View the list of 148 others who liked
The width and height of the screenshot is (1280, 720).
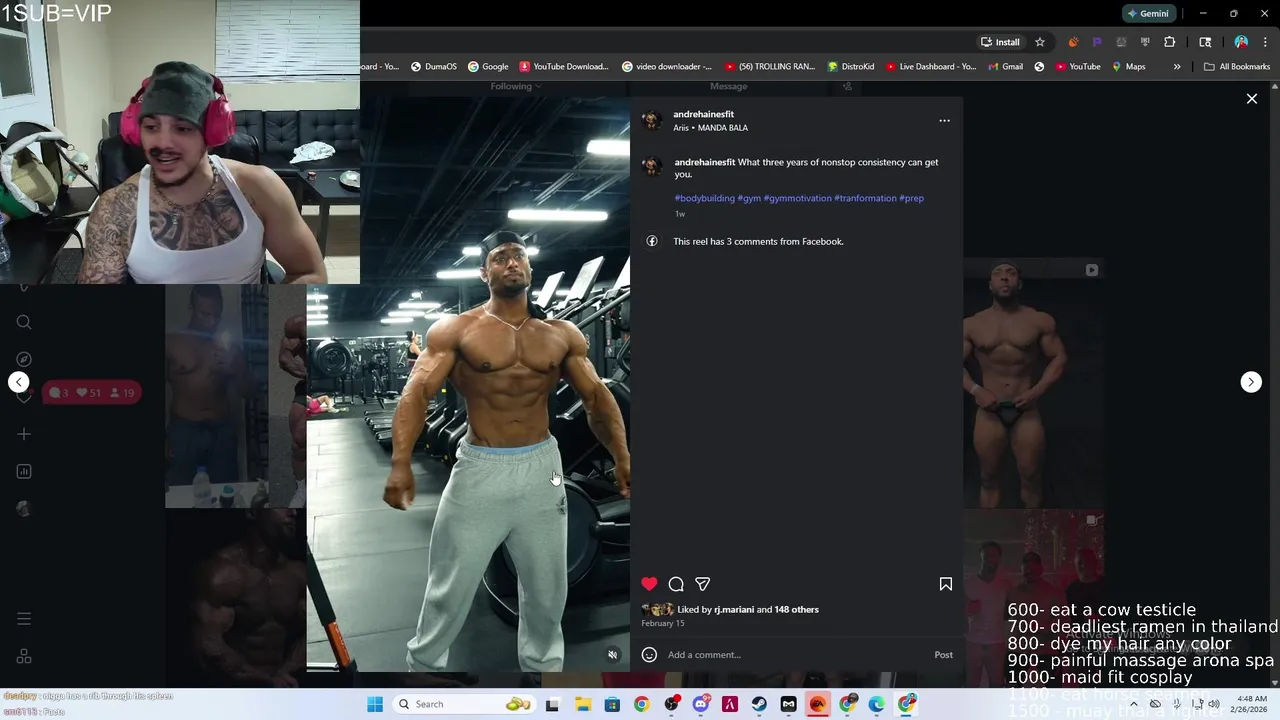click(x=796, y=609)
